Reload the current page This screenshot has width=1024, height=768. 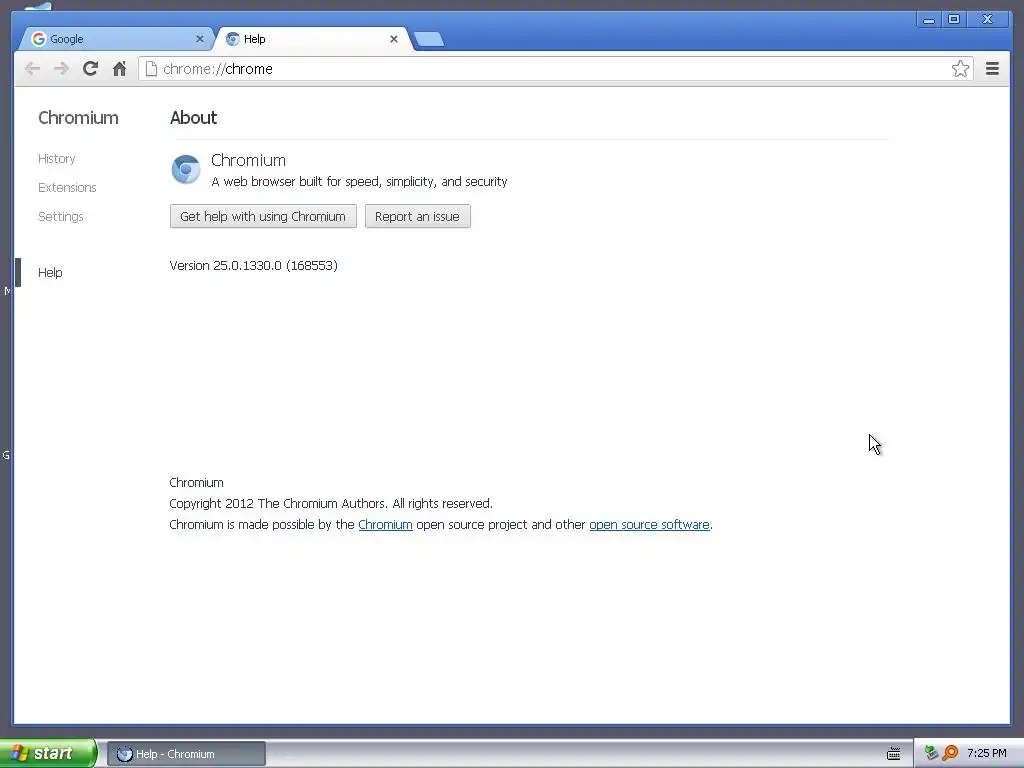point(90,68)
